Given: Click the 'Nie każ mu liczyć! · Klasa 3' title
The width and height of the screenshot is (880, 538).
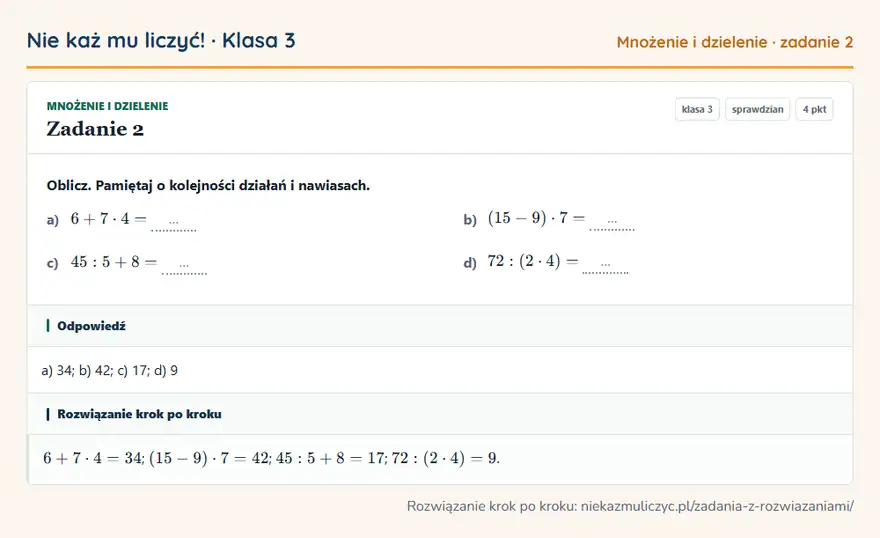Looking at the screenshot, I should click(x=161, y=41).
